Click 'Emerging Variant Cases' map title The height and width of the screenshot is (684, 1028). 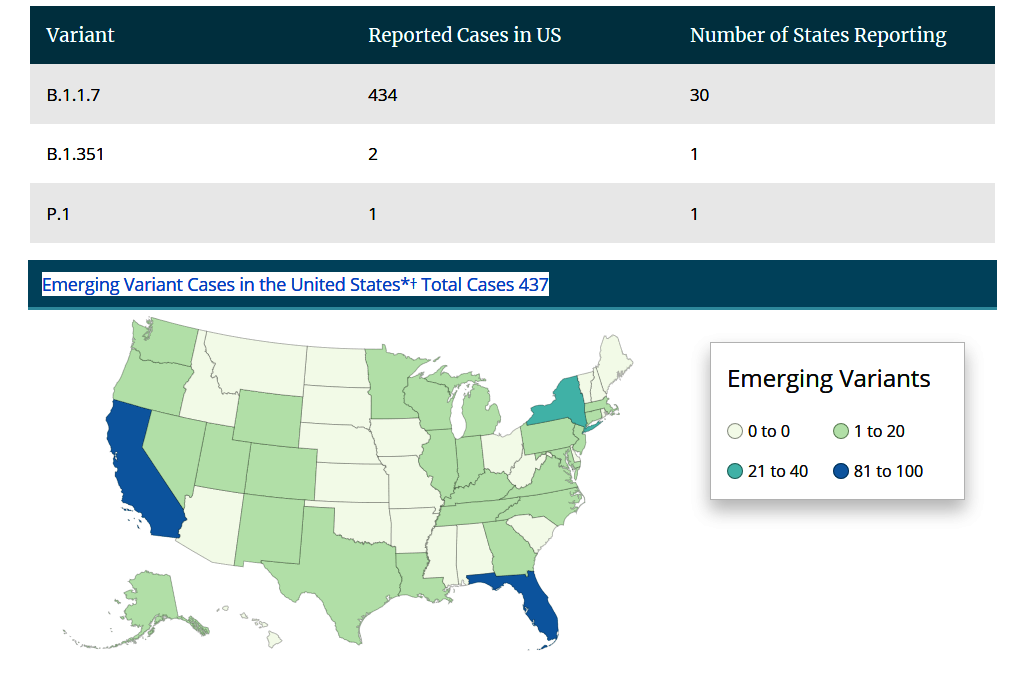[x=295, y=285]
